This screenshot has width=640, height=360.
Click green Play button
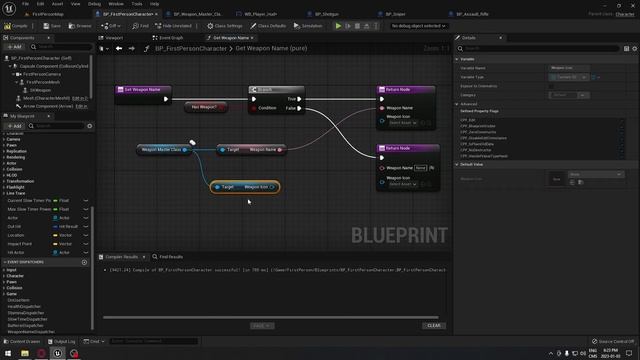[x=338, y=26]
